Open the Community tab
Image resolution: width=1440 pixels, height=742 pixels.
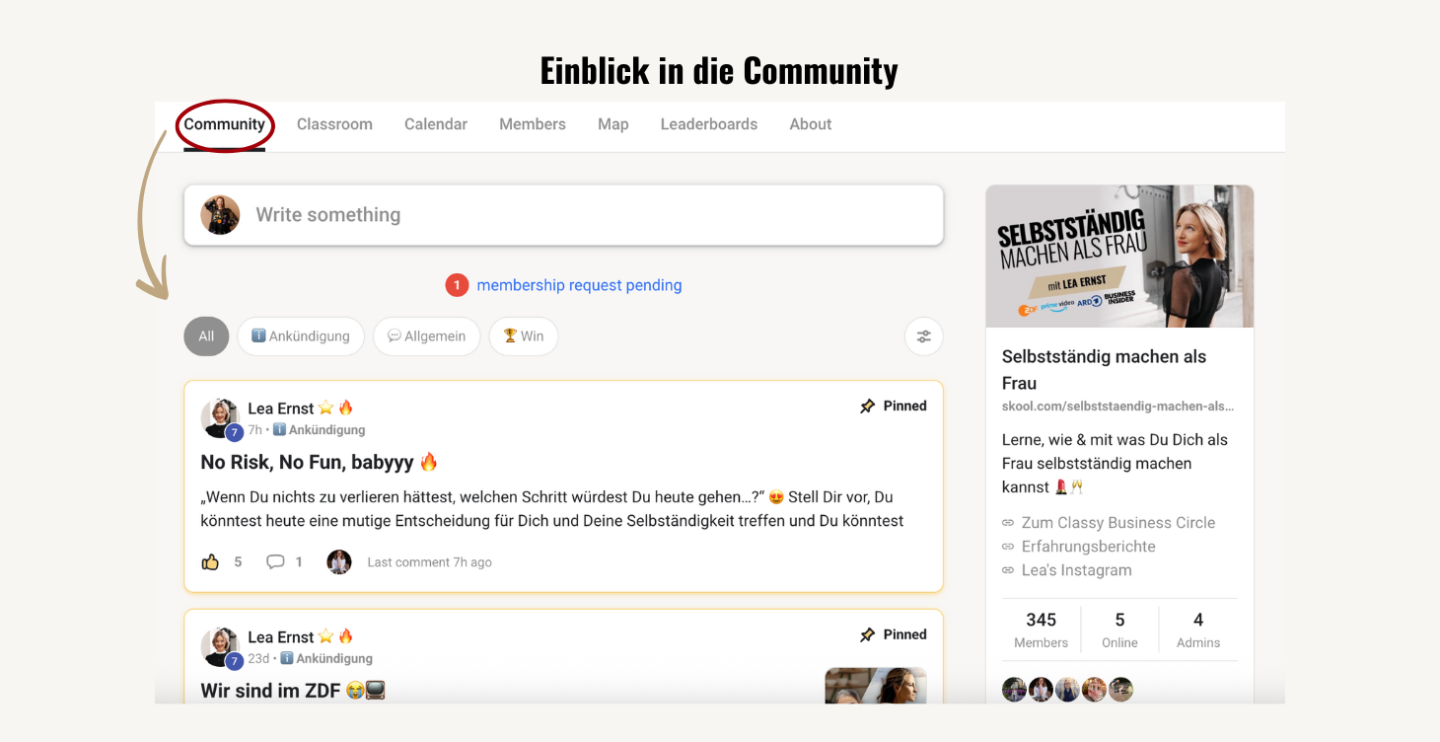pyautogui.click(x=224, y=124)
